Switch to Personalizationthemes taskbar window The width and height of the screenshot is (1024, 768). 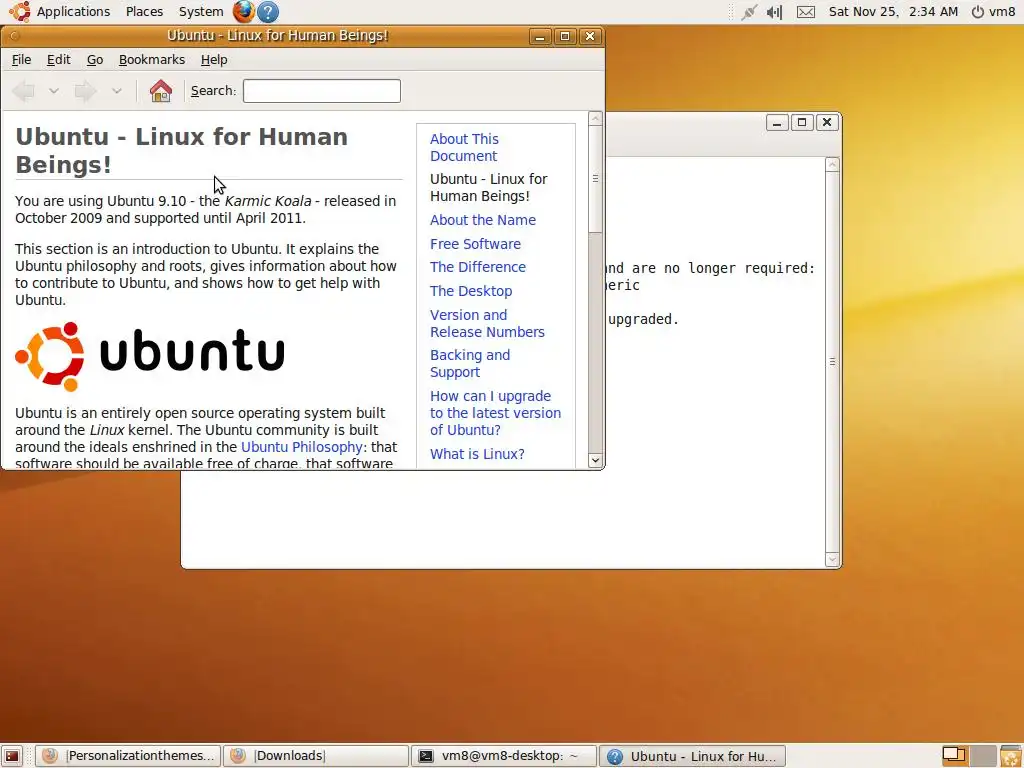[128, 756]
